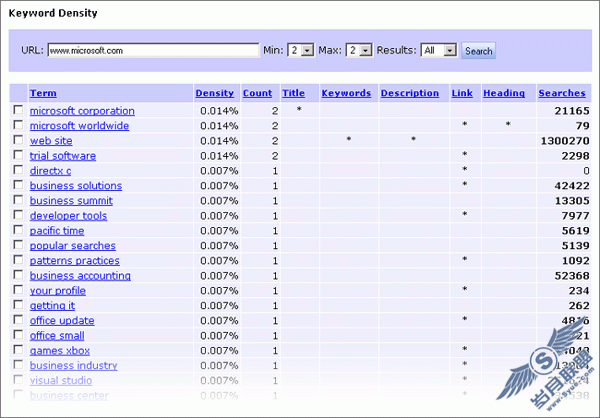Image resolution: width=600 pixels, height=418 pixels.
Task: Click the Keywords column header link
Action: (x=346, y=93)
